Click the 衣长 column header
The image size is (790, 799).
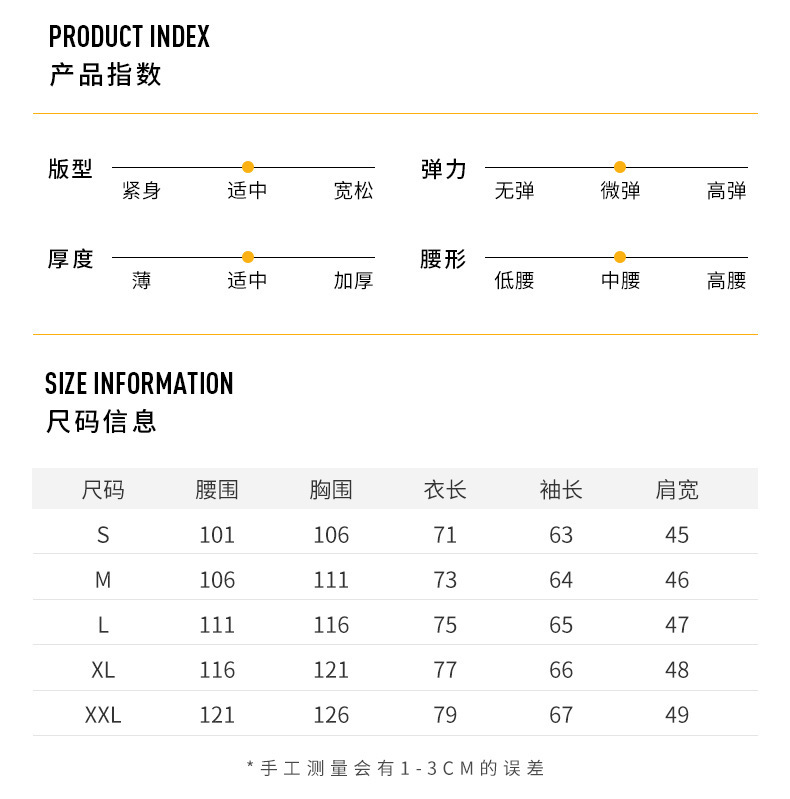[x=445, y=490]
